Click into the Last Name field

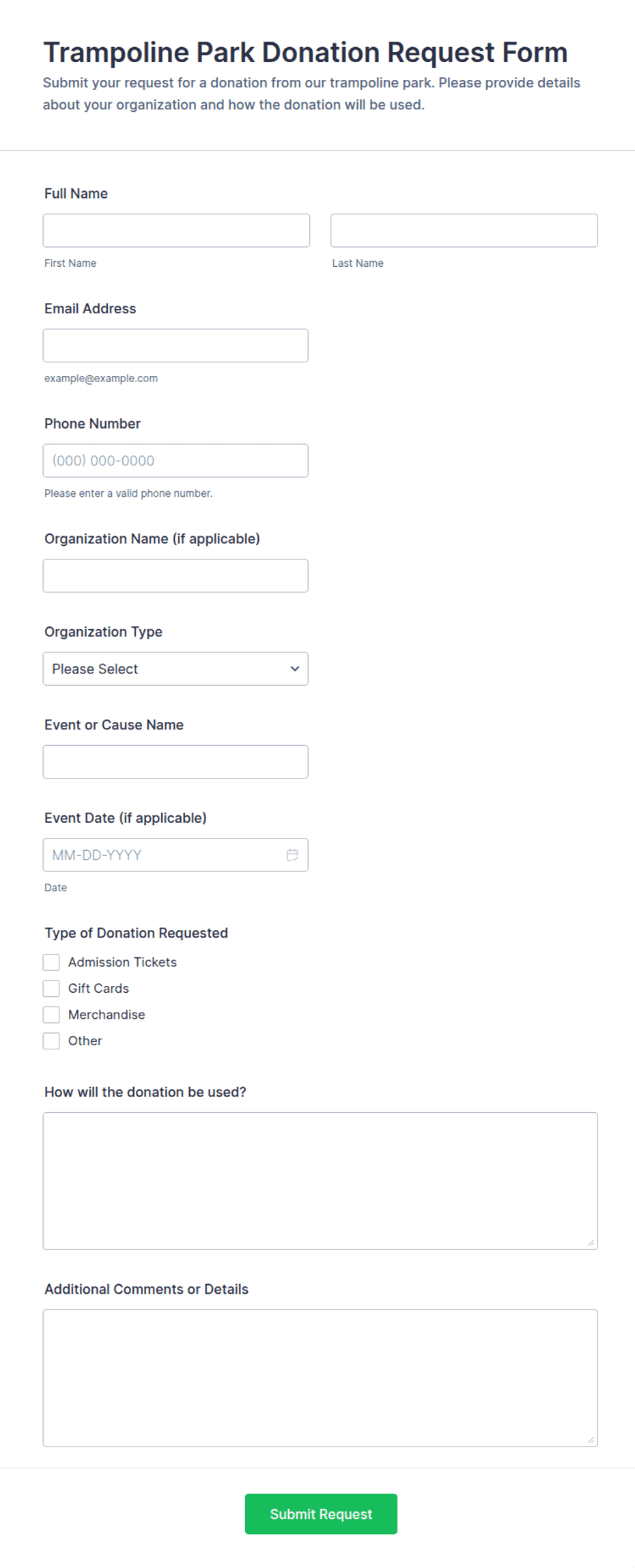(464, 231)
